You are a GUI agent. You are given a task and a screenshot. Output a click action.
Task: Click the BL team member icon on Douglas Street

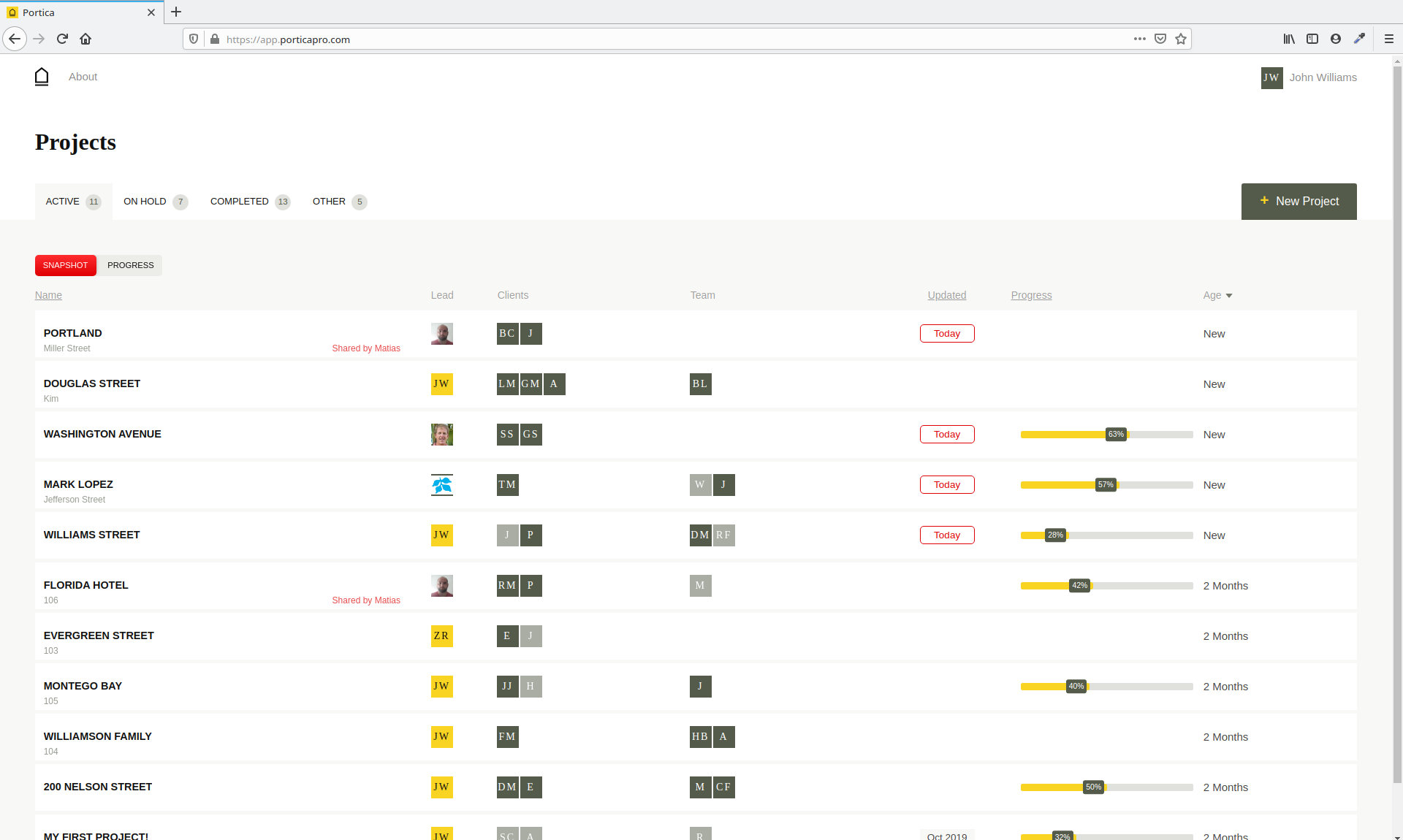tap(700, 383)
